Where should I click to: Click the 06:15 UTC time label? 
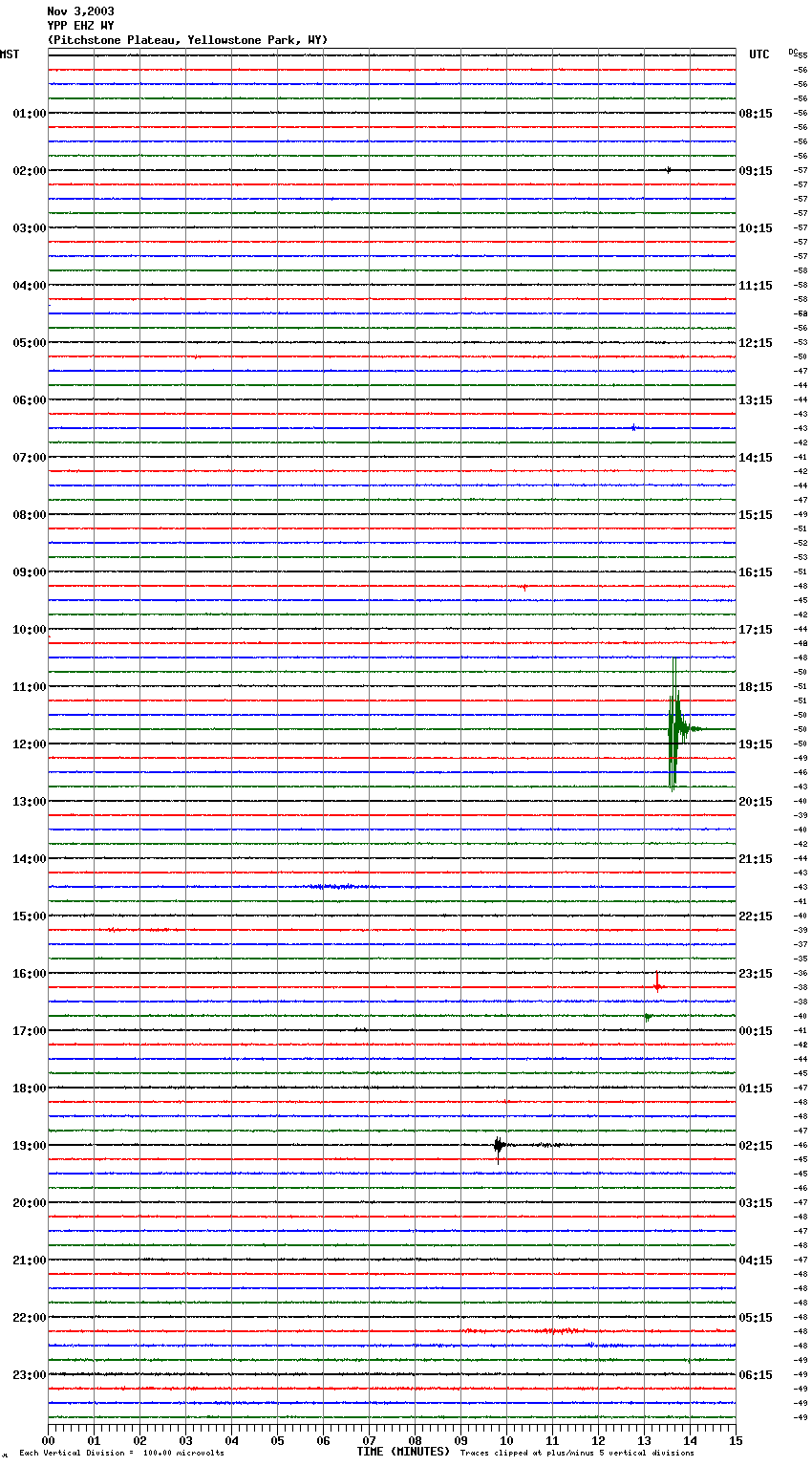point(756,1375)
